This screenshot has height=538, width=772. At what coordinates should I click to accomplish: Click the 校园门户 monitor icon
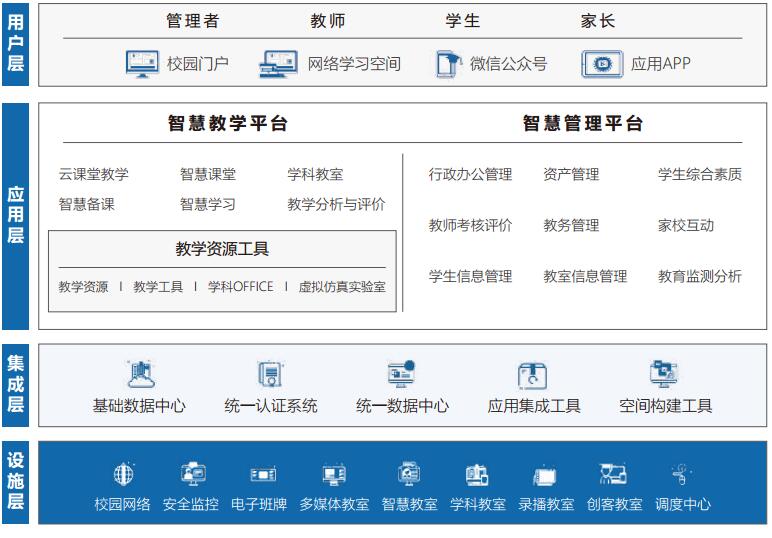(x=142, y=64)
